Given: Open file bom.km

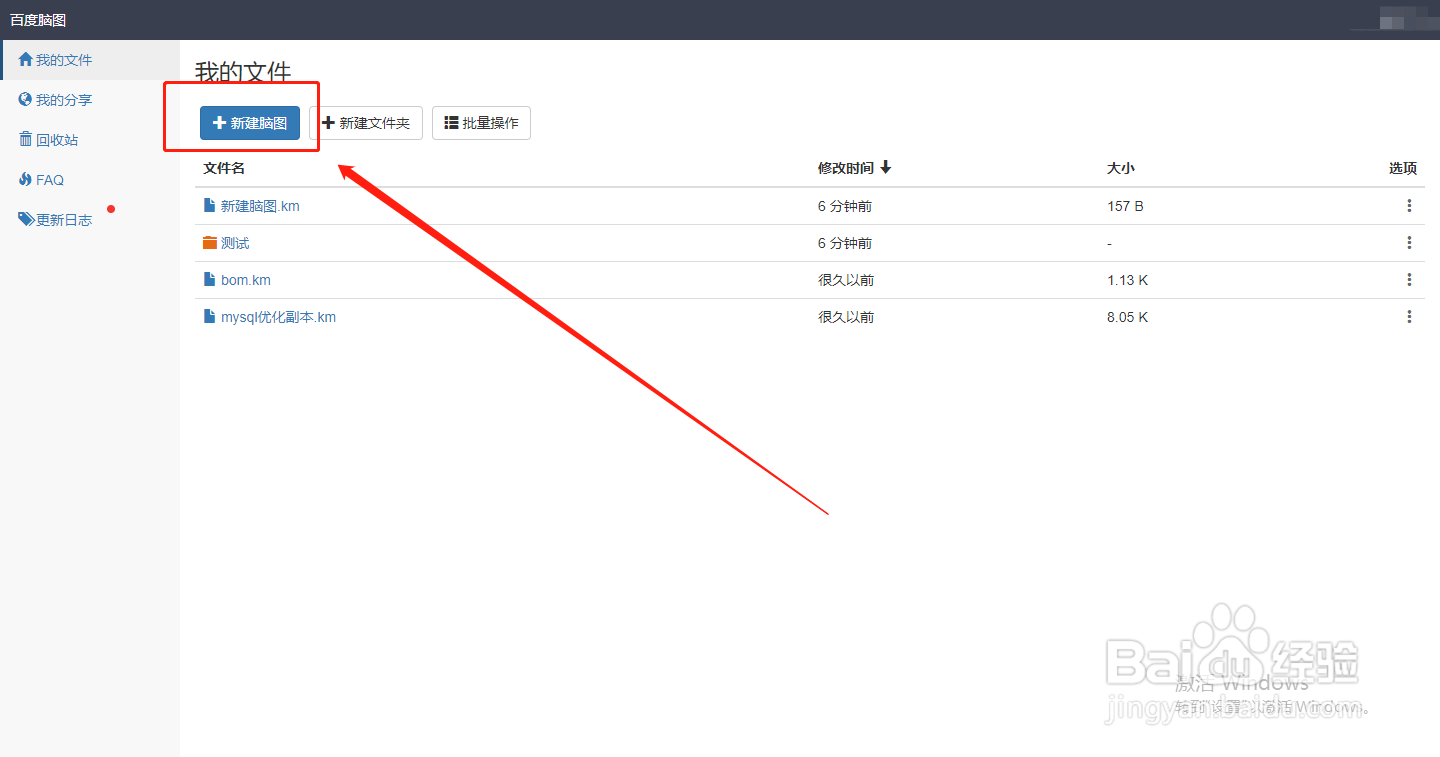Looking at the screenshot, I should (x=246, y=280).
